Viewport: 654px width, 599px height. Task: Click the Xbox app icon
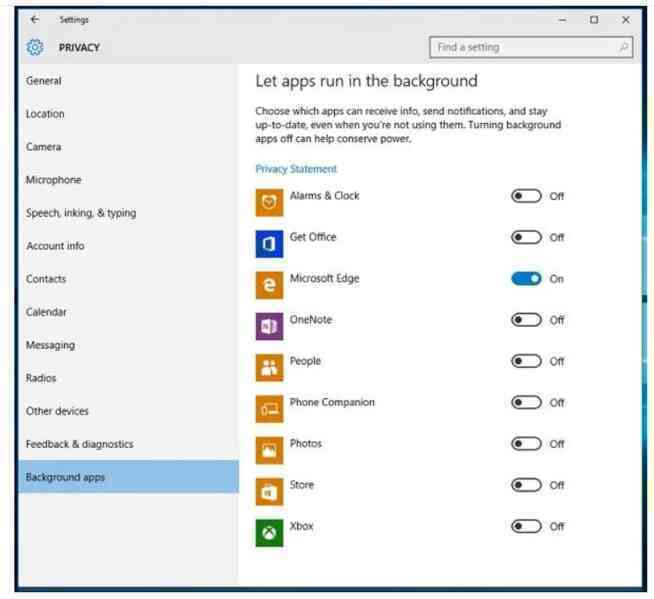tap(269, 533)
